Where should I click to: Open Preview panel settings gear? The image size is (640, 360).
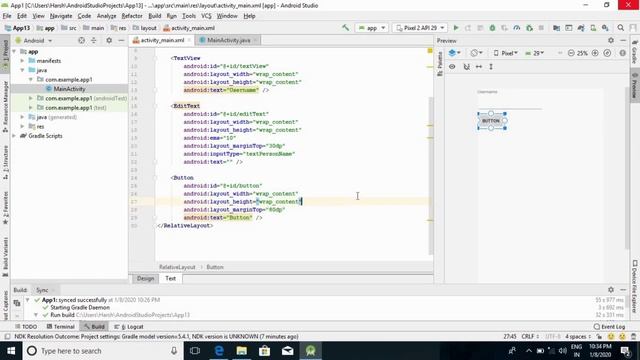click(611, 40)
